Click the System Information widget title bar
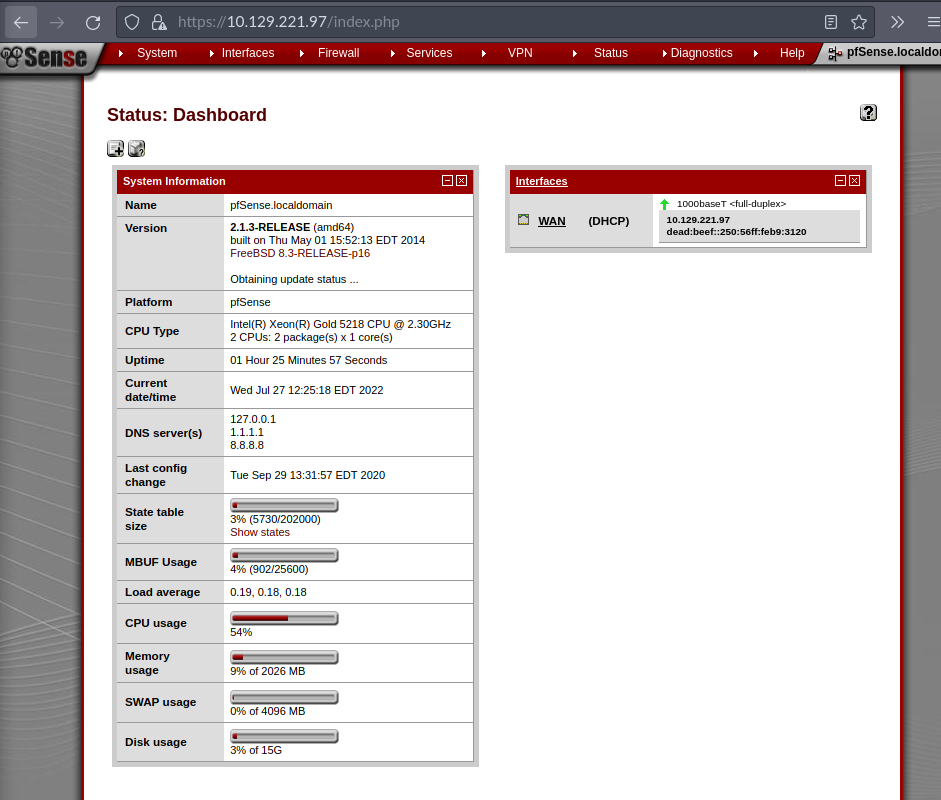941x800 pixels. [295, 181]
